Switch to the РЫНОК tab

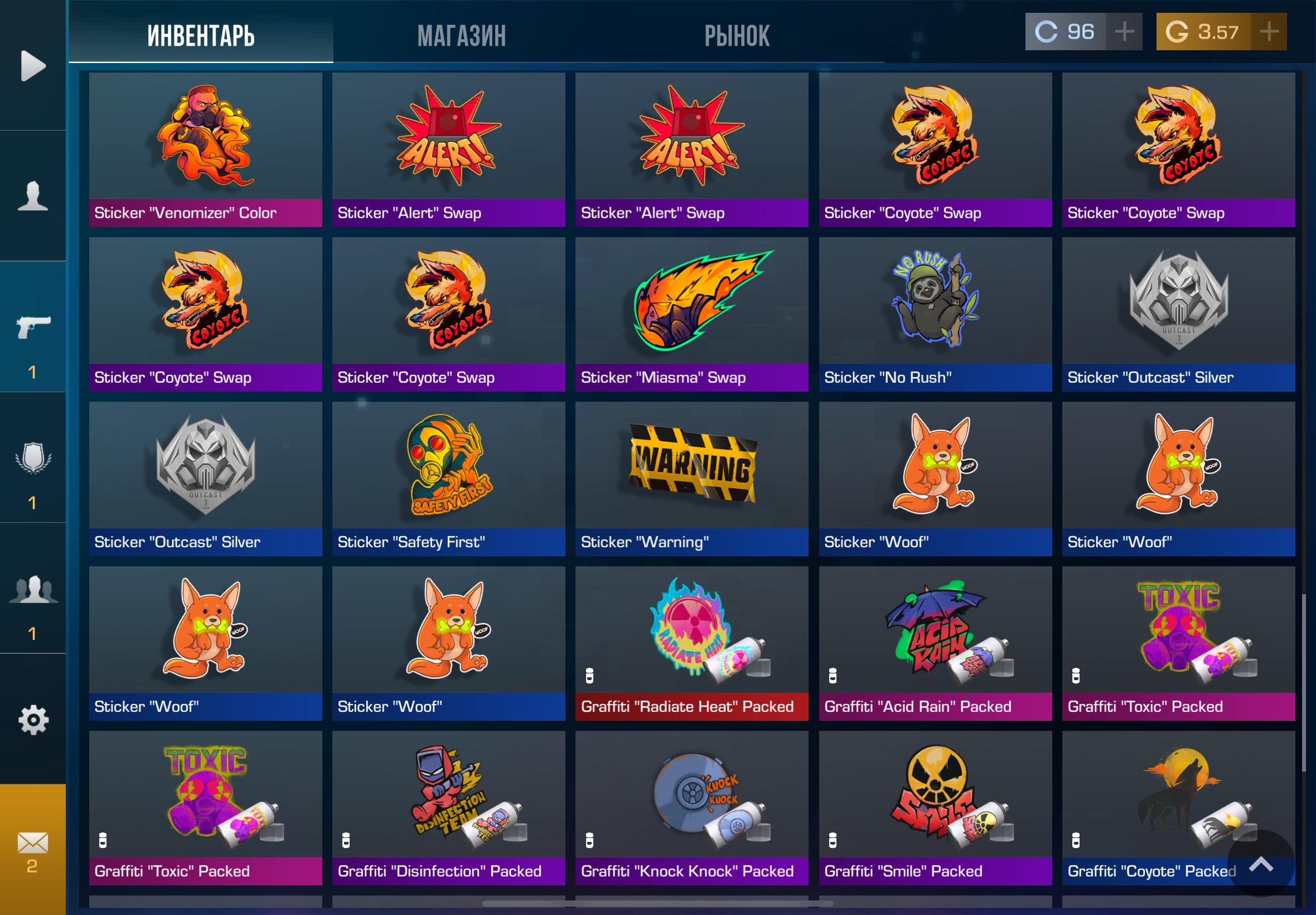click(737, 36)
